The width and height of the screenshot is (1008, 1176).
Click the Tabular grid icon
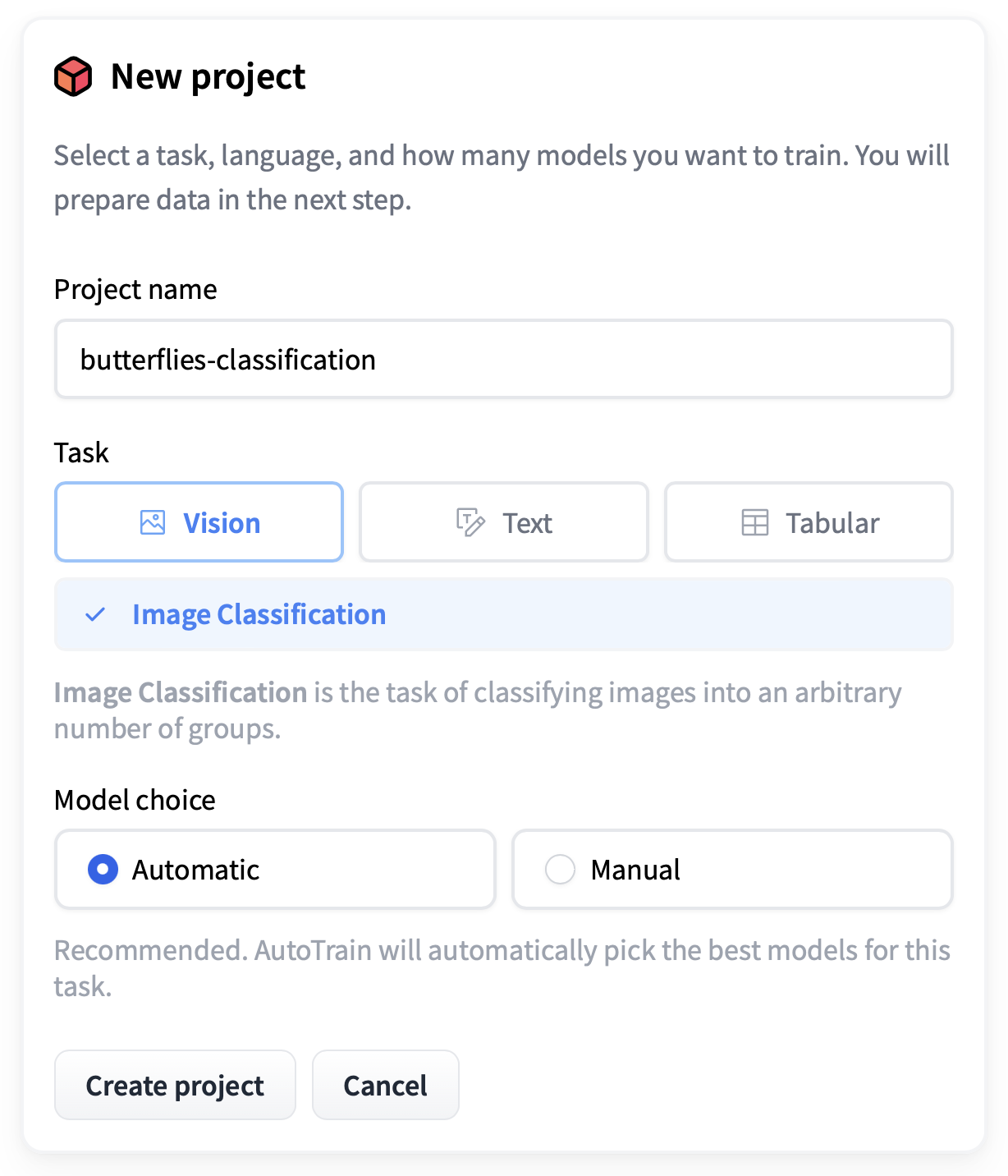756,521
